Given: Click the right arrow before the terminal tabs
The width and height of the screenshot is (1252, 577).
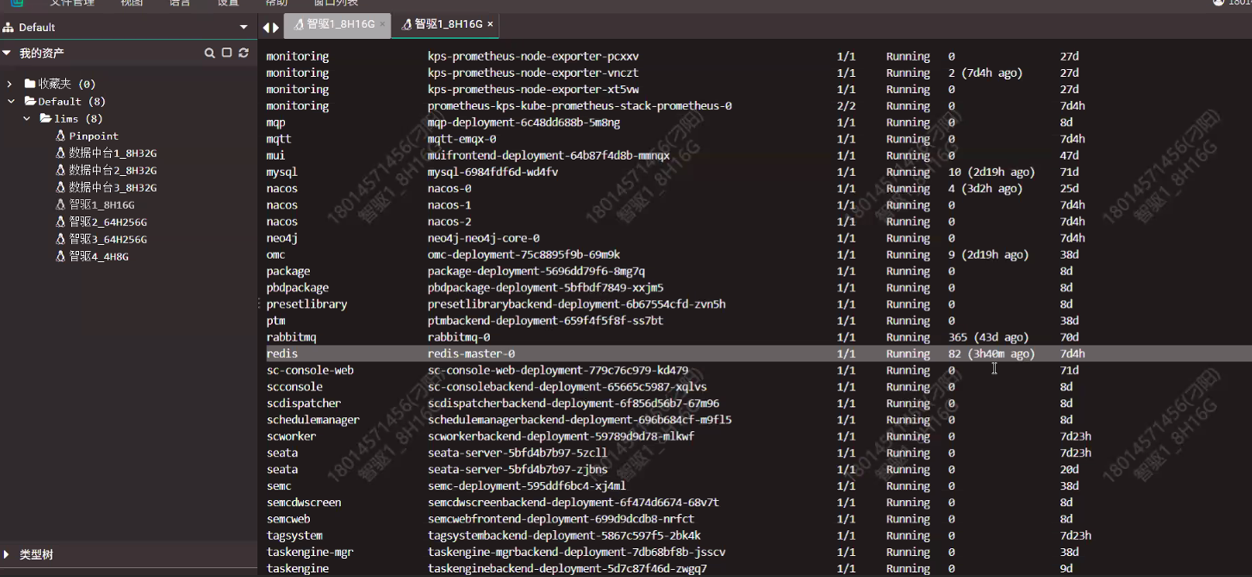Looking at the screenshot, I should 276,27.
